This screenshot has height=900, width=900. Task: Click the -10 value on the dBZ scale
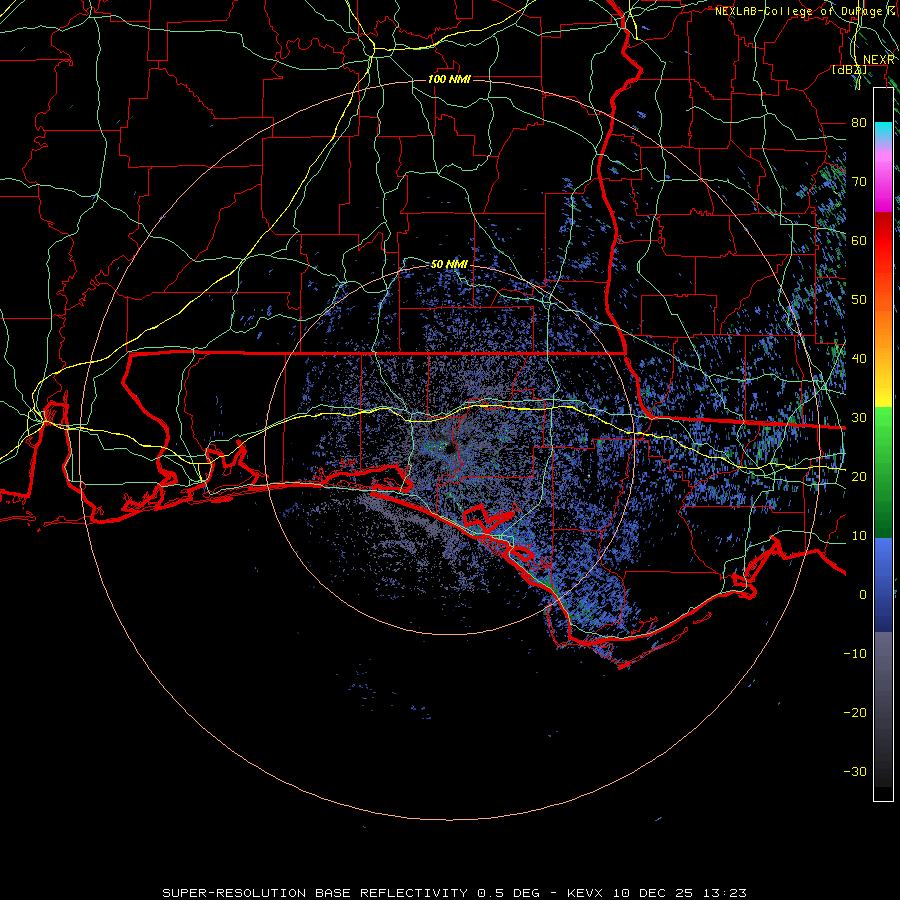(x=855, y=653)
